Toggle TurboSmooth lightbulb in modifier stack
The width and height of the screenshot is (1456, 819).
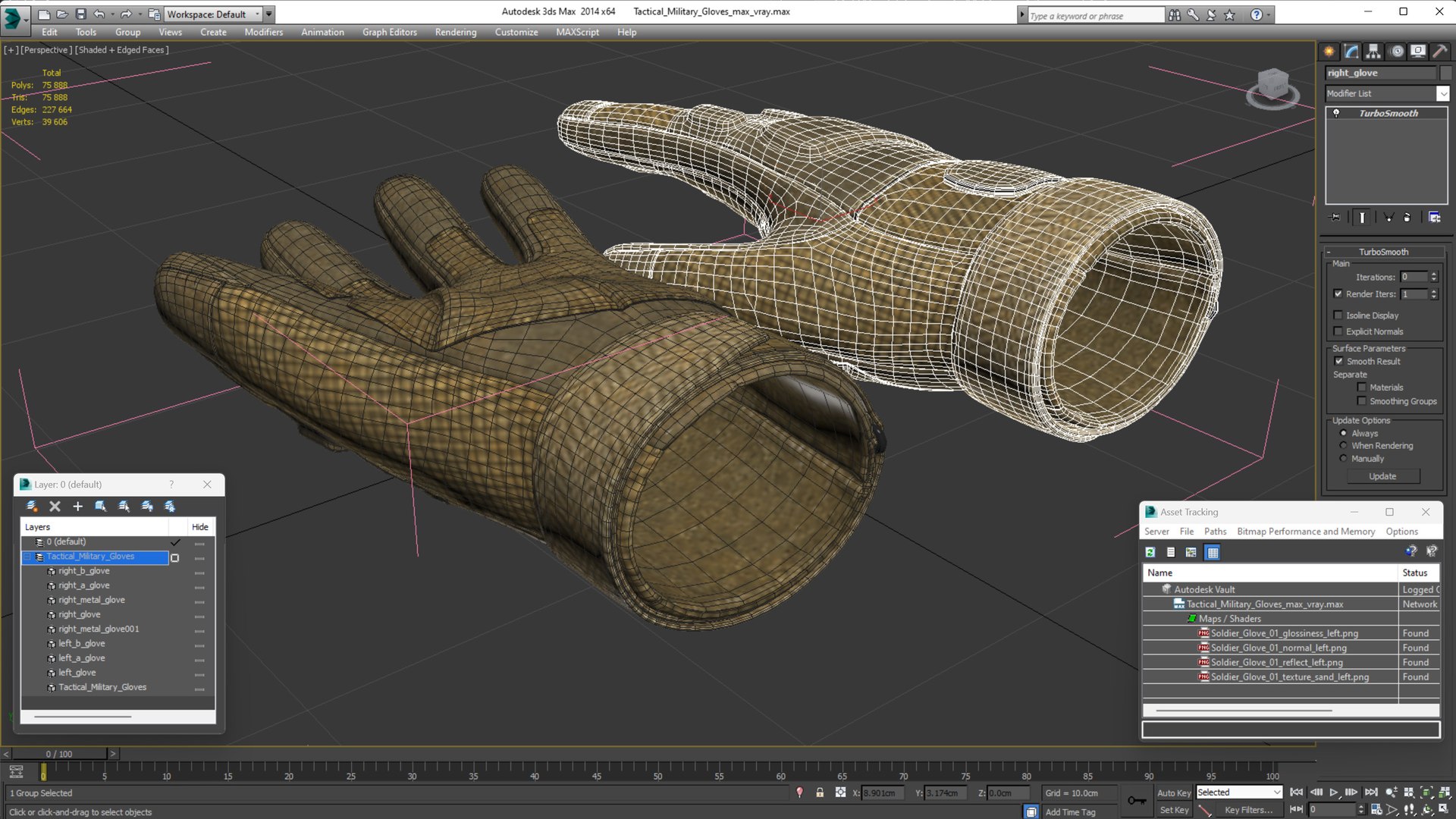1337,113
